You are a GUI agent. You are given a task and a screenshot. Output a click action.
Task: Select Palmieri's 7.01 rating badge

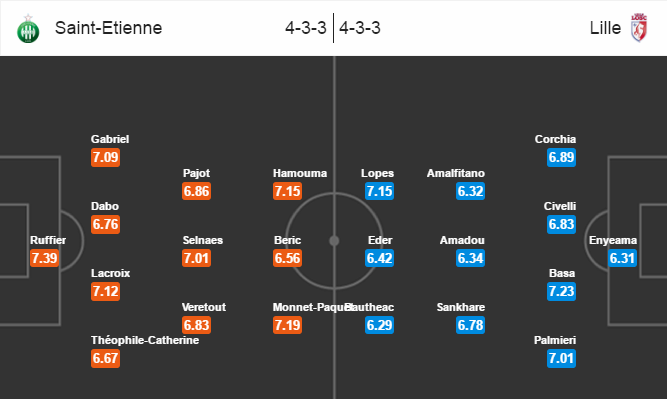[x=562, y=358]
